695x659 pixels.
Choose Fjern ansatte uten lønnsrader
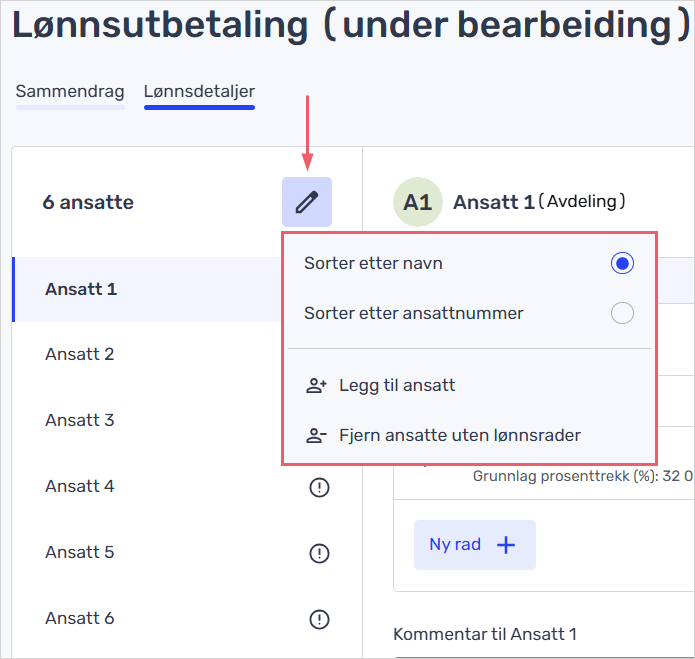point(459,435)
